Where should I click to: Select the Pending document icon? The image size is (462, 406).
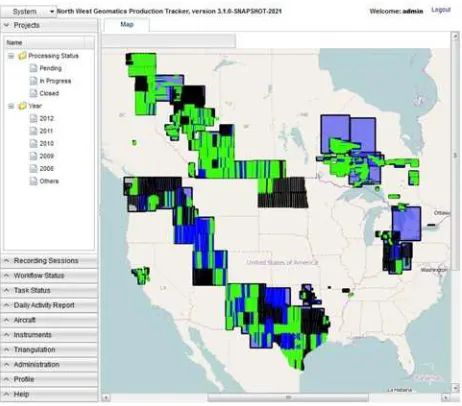(x=33, y=68)
